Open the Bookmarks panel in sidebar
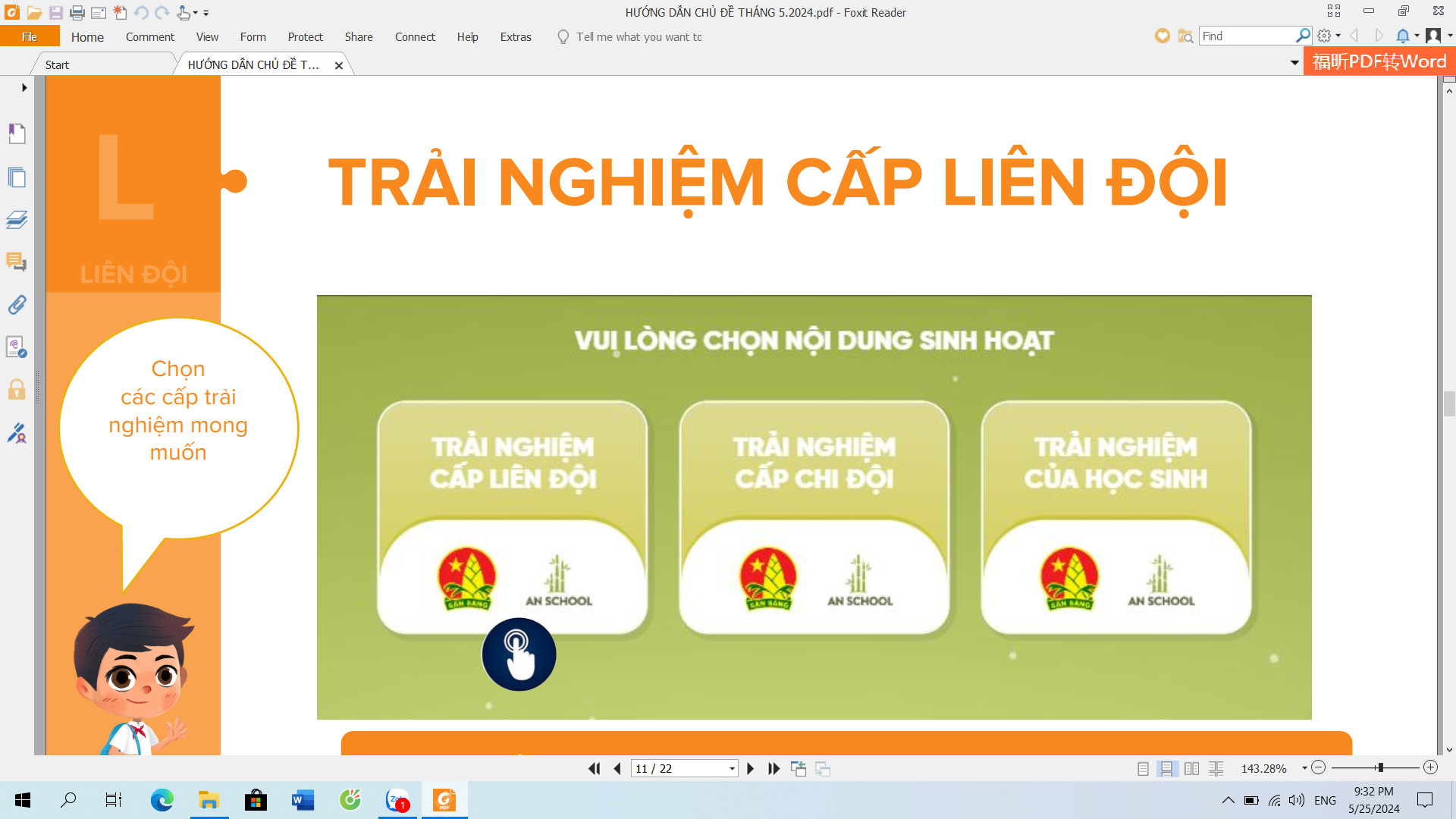Image resolution: width=1456 pixels, height=819 pixels. [17, 133]
